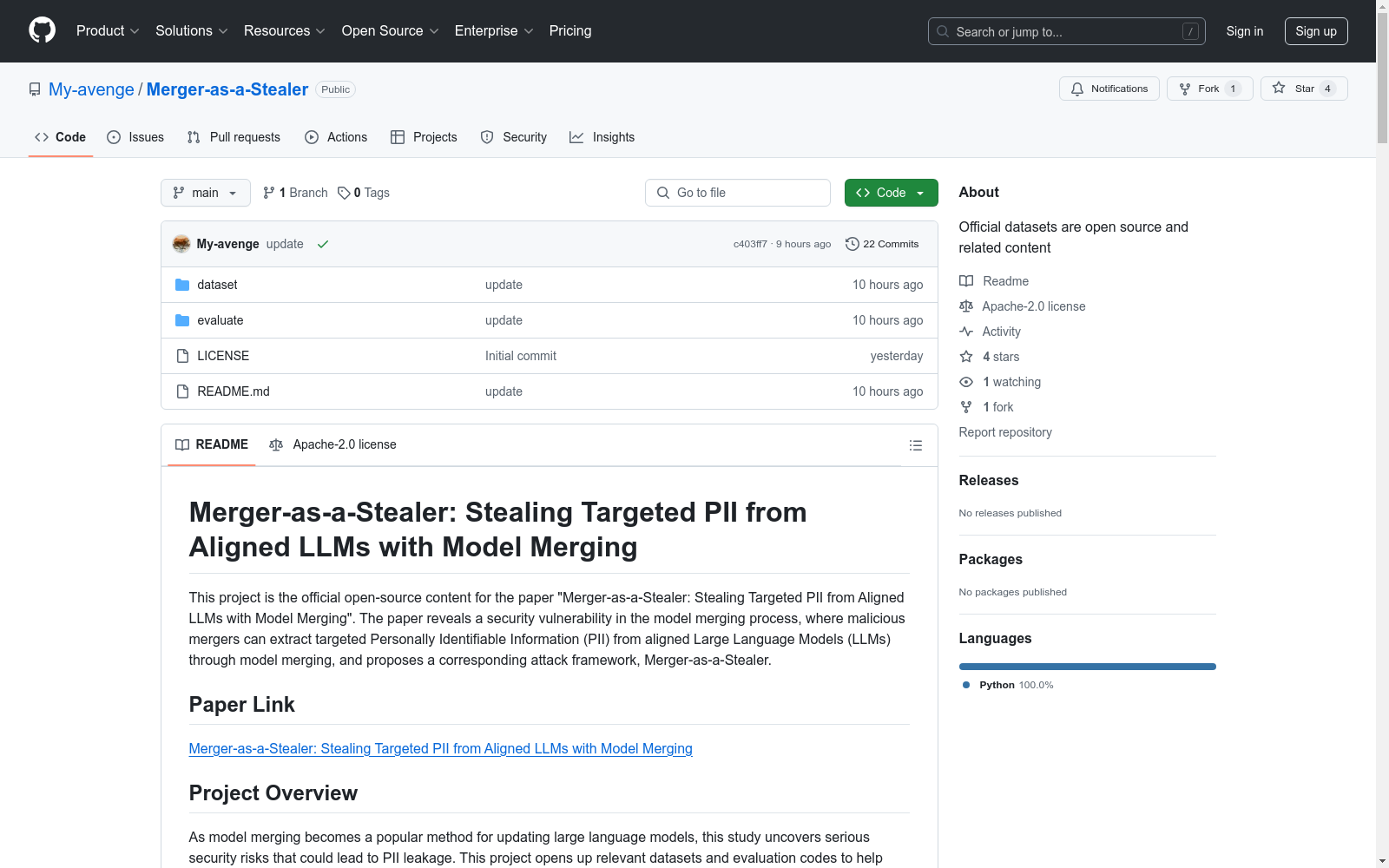The width and height of the screenshot is (1389, 868).
Task: Open the dataset folder
Action: click(217, 285)
